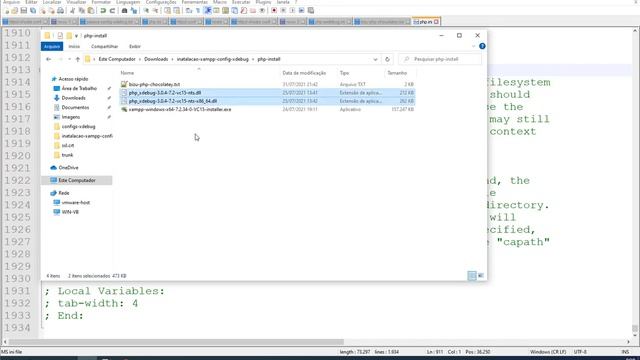
Task: Open breadcrumb chevron after Este Computador
Action: pyautogui.click(x=140, y=59)
